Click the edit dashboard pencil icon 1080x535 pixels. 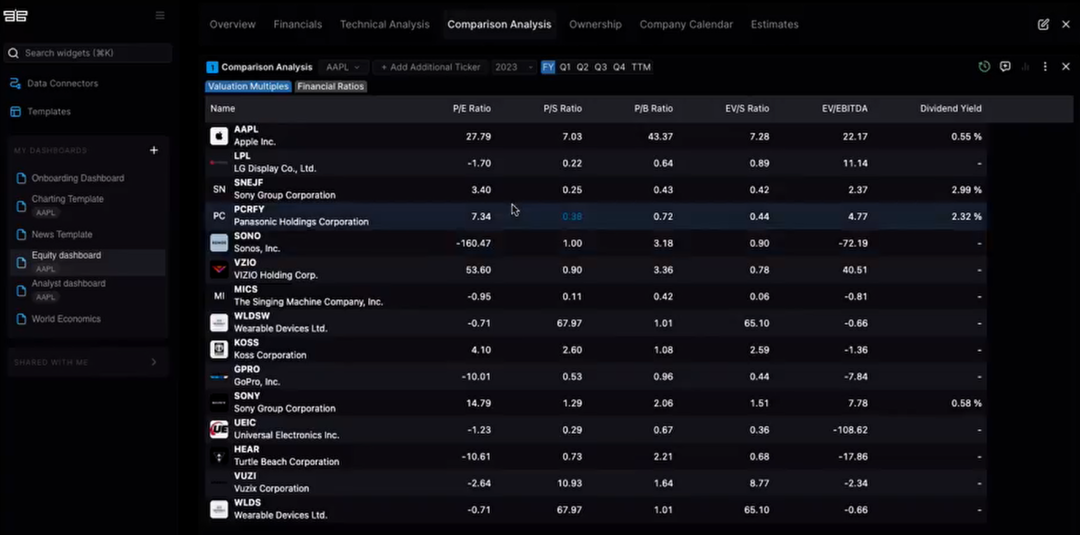1043,24
